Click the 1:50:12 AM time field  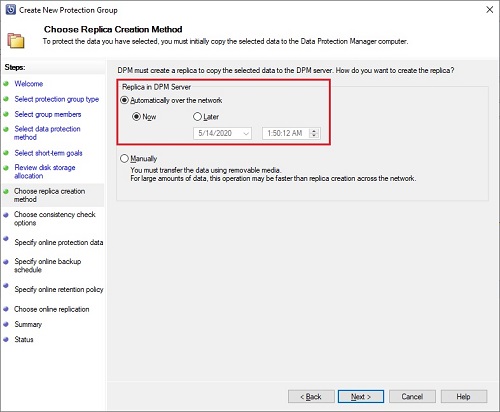pyautogui.click(x=291, y=133)
